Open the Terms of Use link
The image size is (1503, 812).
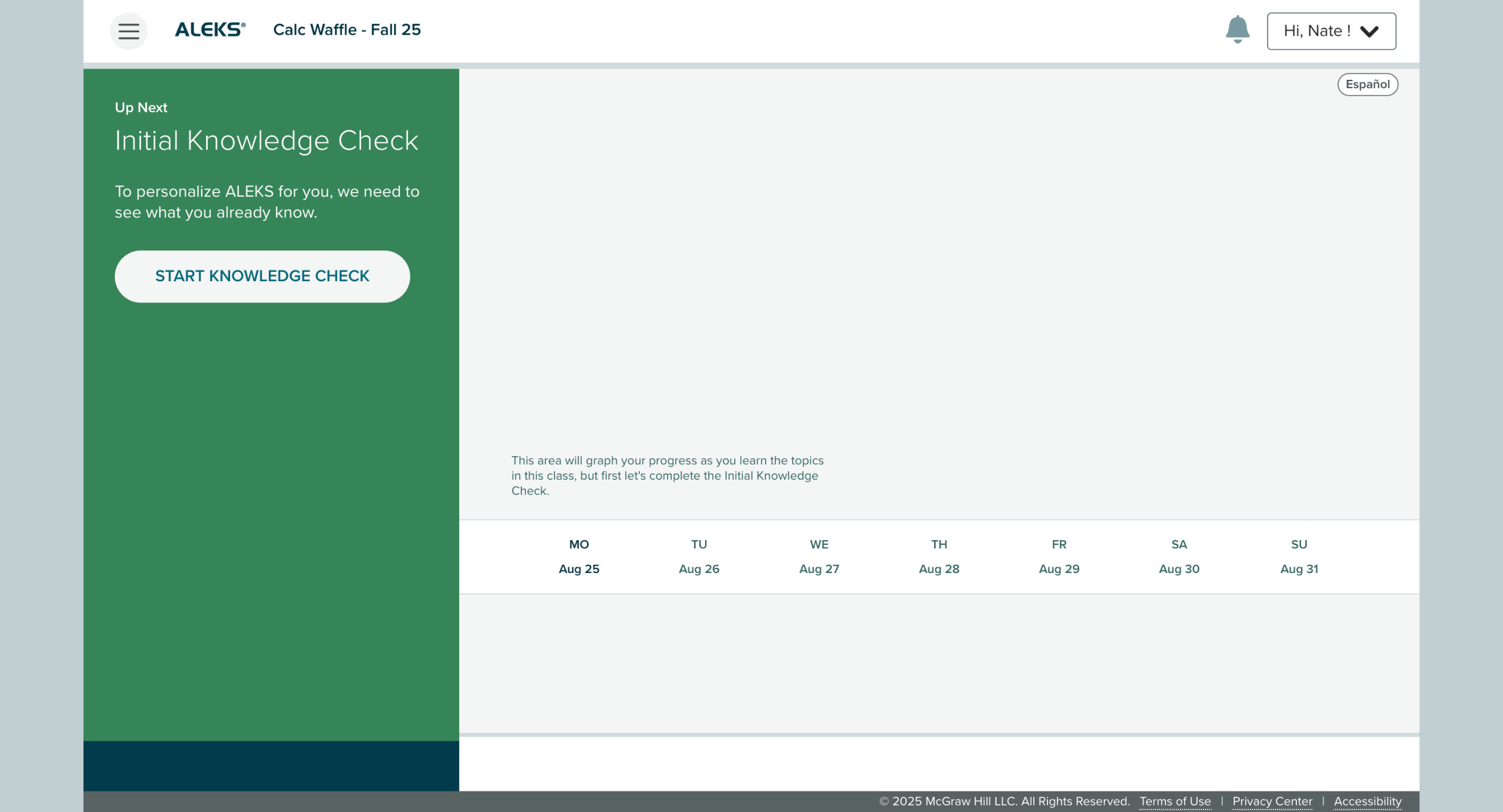point(1174,801)
